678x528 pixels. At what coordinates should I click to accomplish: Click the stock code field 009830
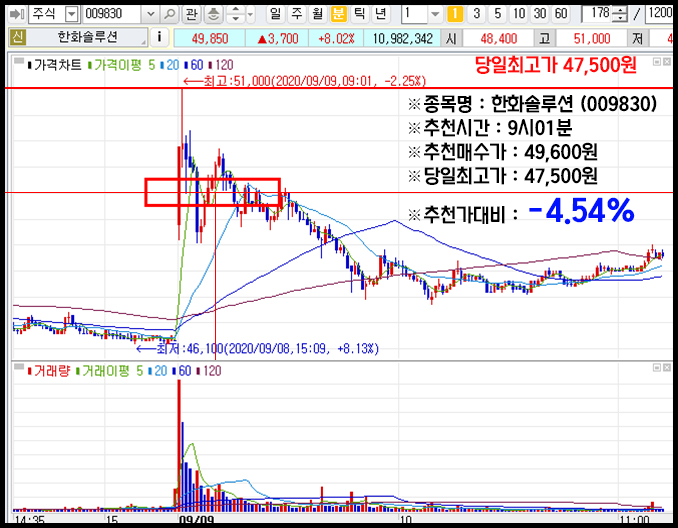point(112,14)
